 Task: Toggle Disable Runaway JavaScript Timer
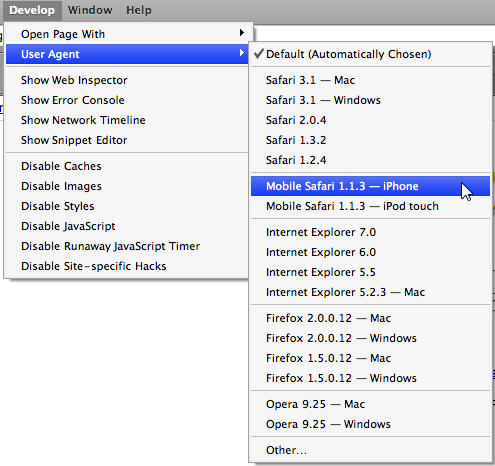click(127, 246)
